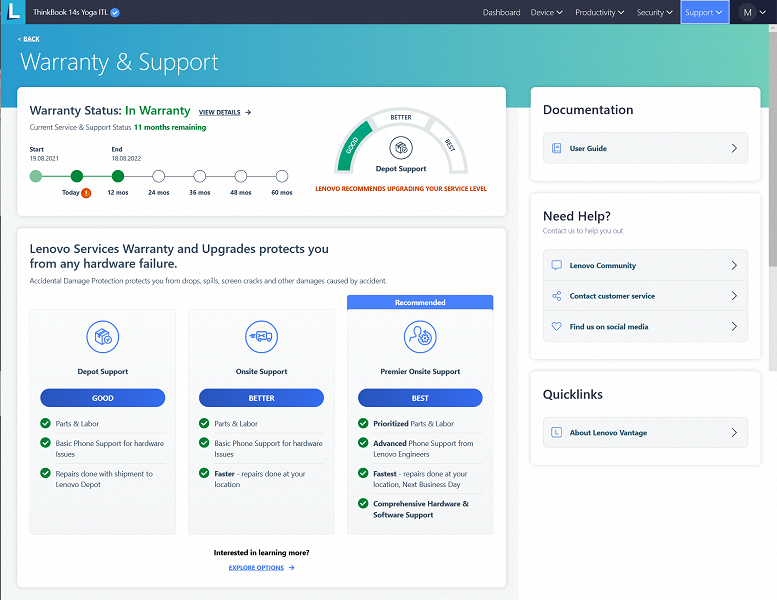Open View Details warranty link

pyautogui.click(x=220, y=112)
